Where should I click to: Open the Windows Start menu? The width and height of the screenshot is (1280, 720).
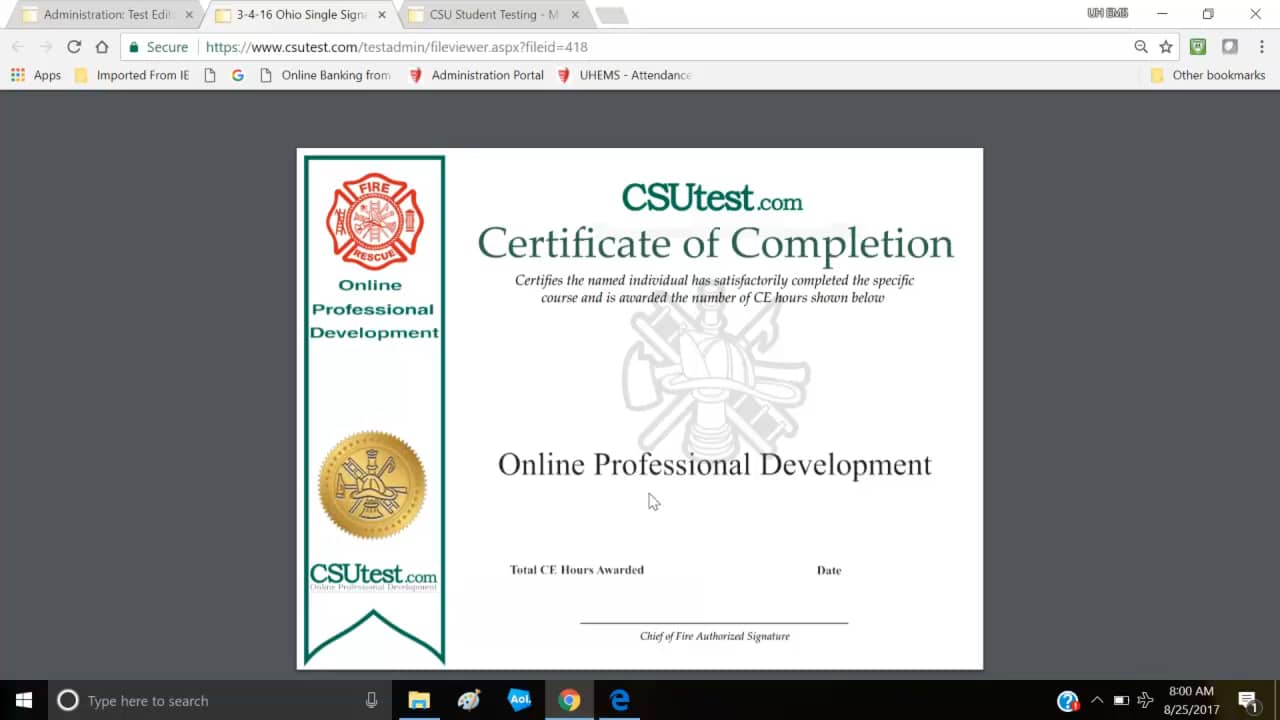23,700
